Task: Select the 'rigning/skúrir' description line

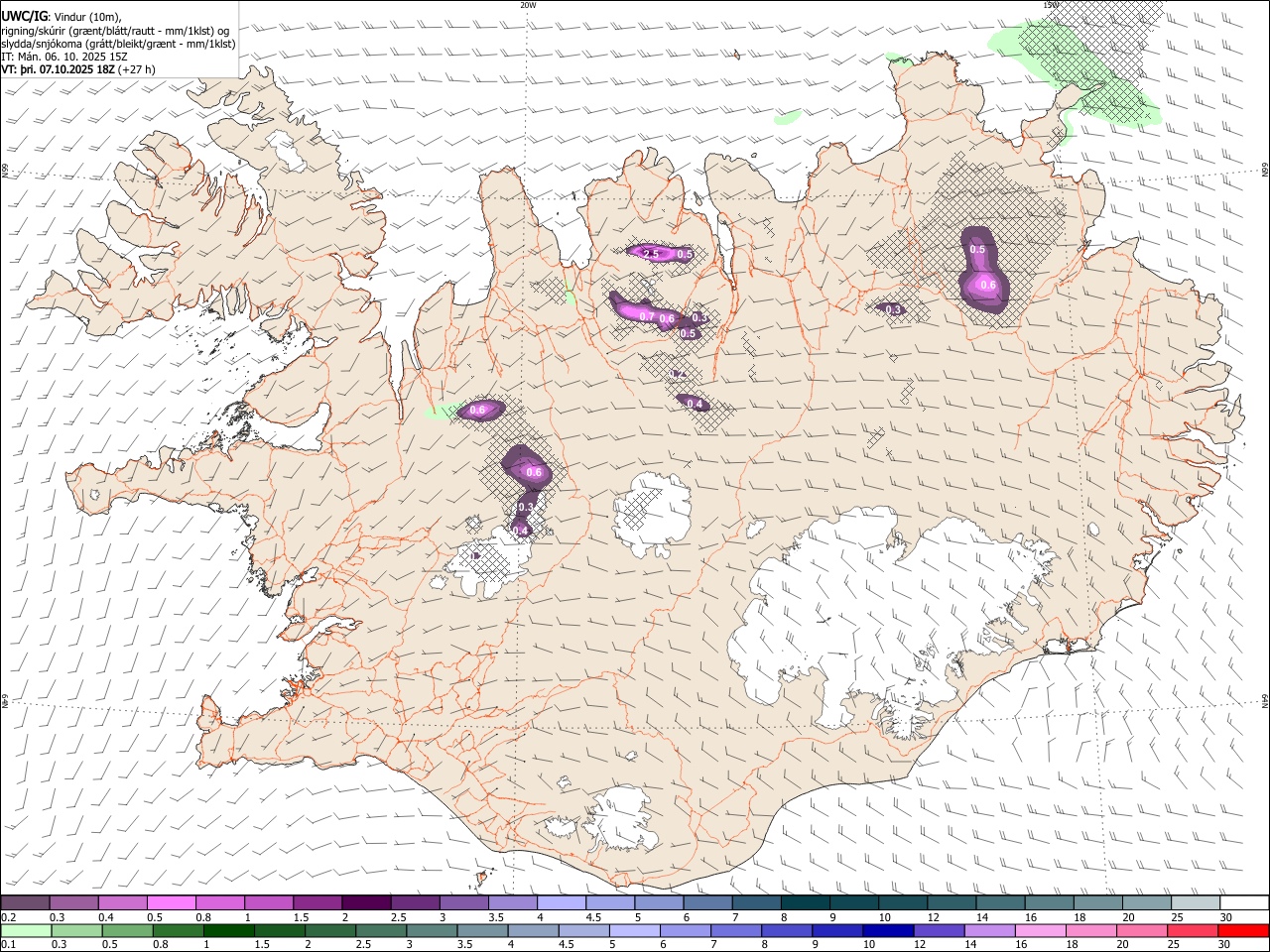Action: tap(115, 31)
